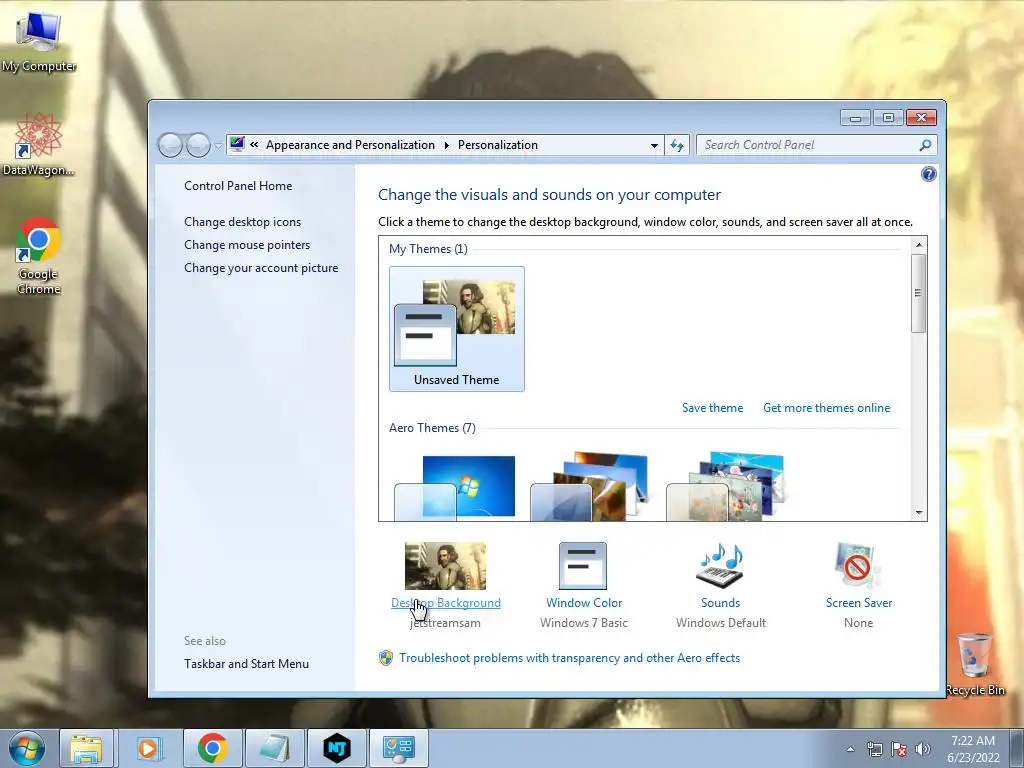Open Window Color settings
The image size is (1024, 768).
click(x=584, y=603)
